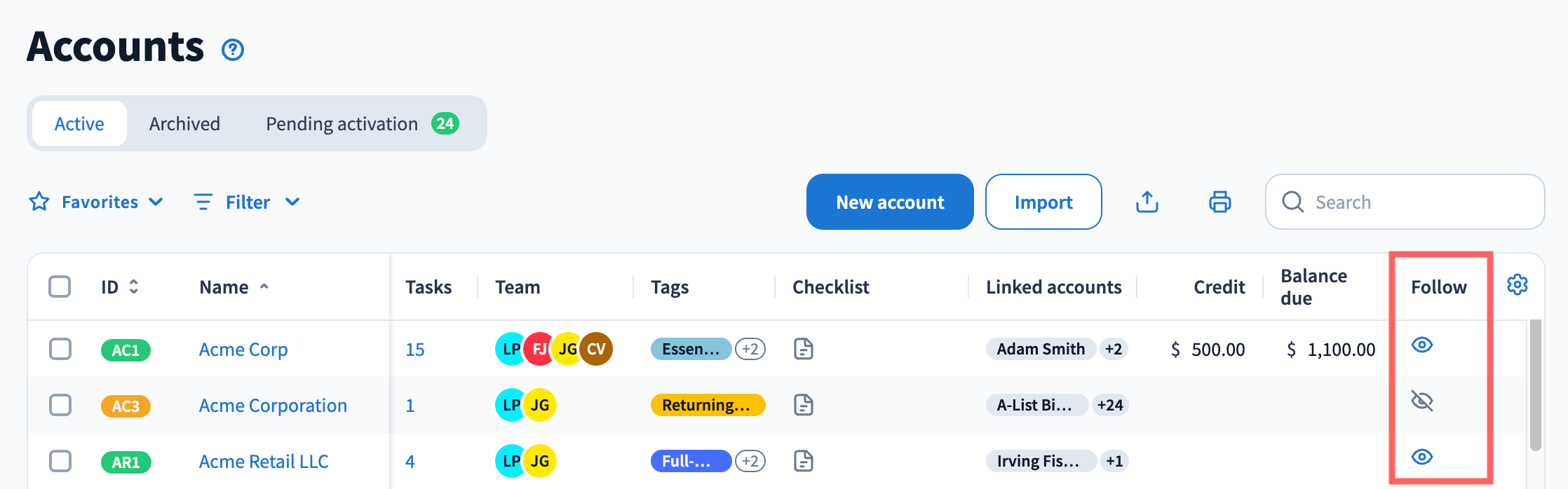Sort by ID column arrows
Screen dimensions: 1568x489
coord(134,287)
